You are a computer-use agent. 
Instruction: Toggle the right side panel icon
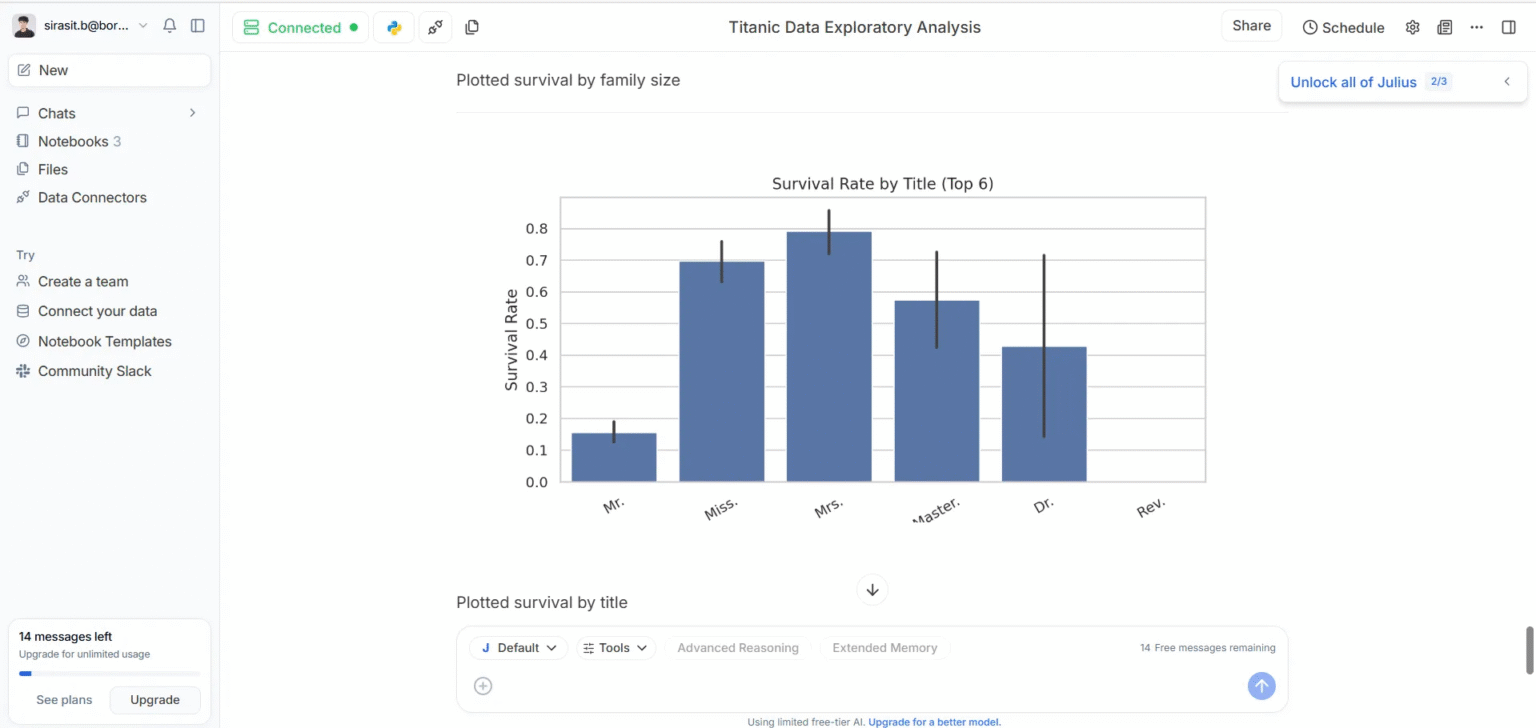click(1508, 27)
